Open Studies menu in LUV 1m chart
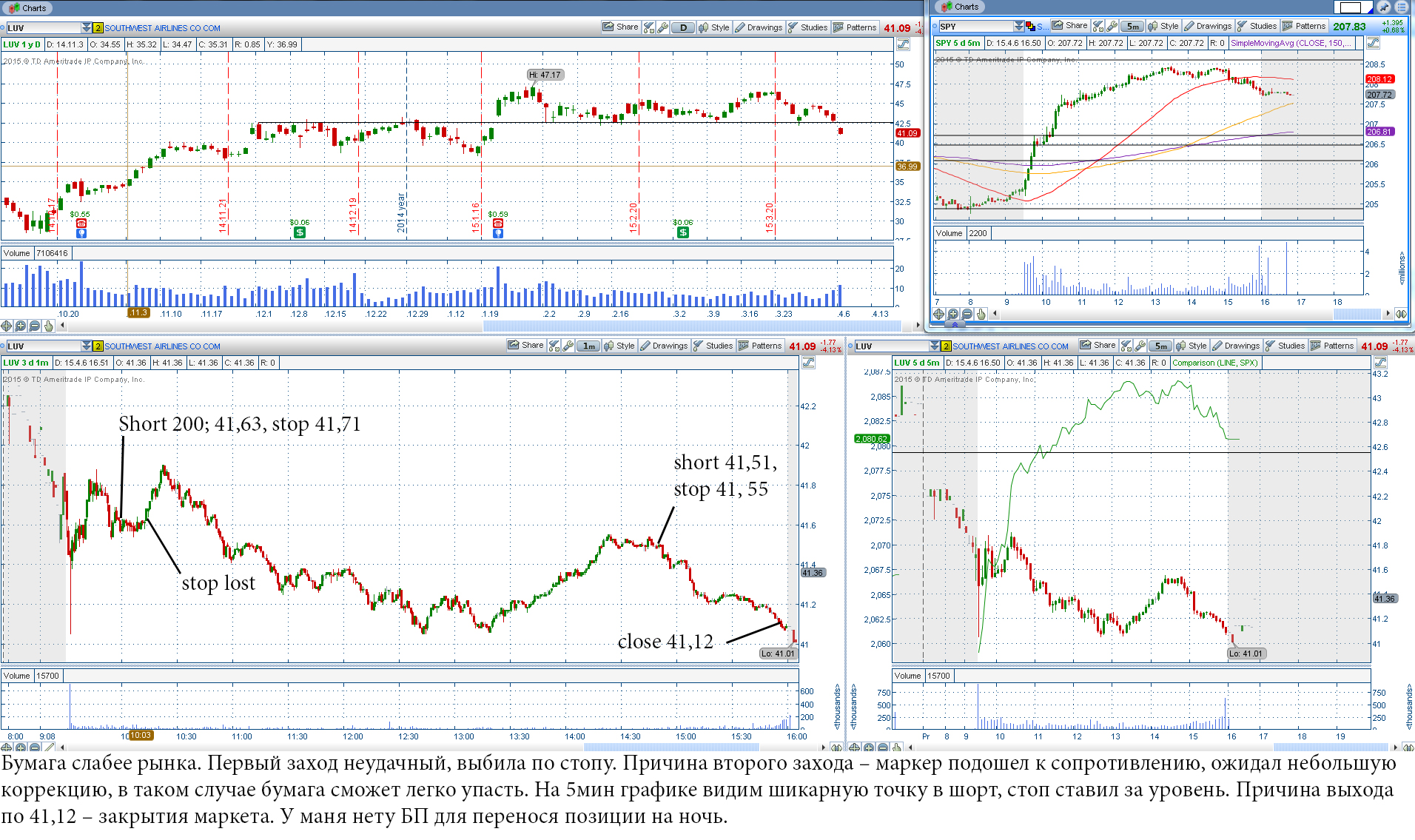Image resolution: width=1415 pixels, height=840 pixels. click(x=713, y=346)
